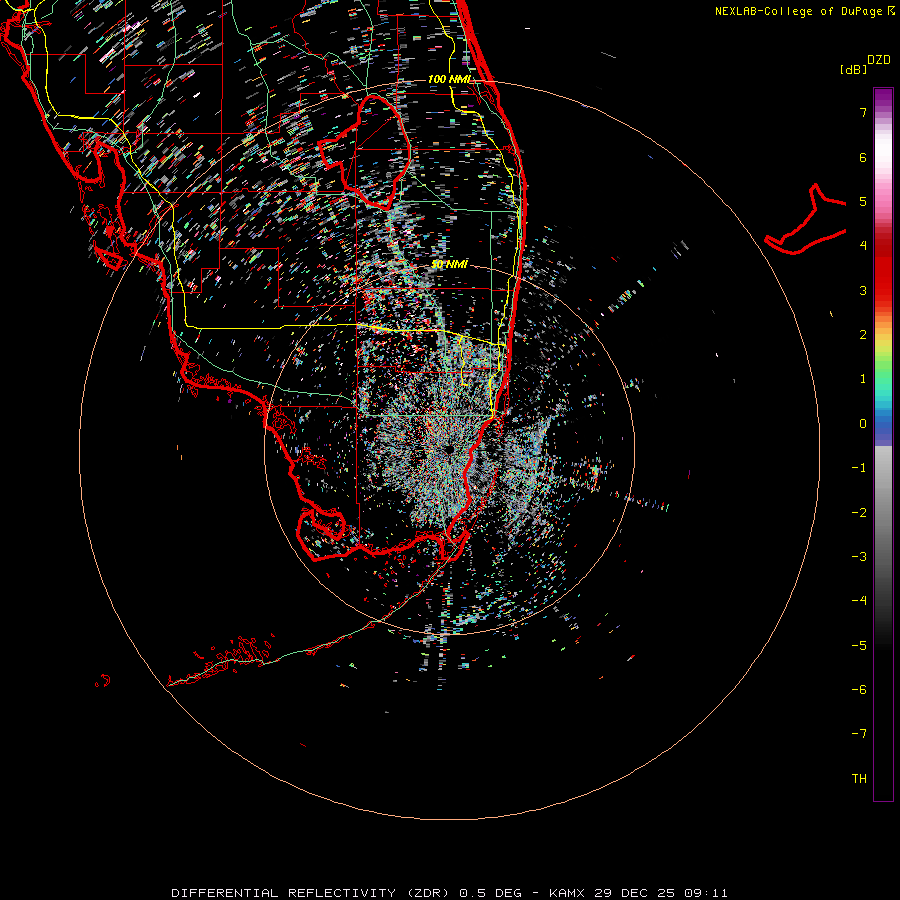Click the 3 dB tick label
Screen dimensions: 900x900
pyautogui.click(x=863, y=290)
